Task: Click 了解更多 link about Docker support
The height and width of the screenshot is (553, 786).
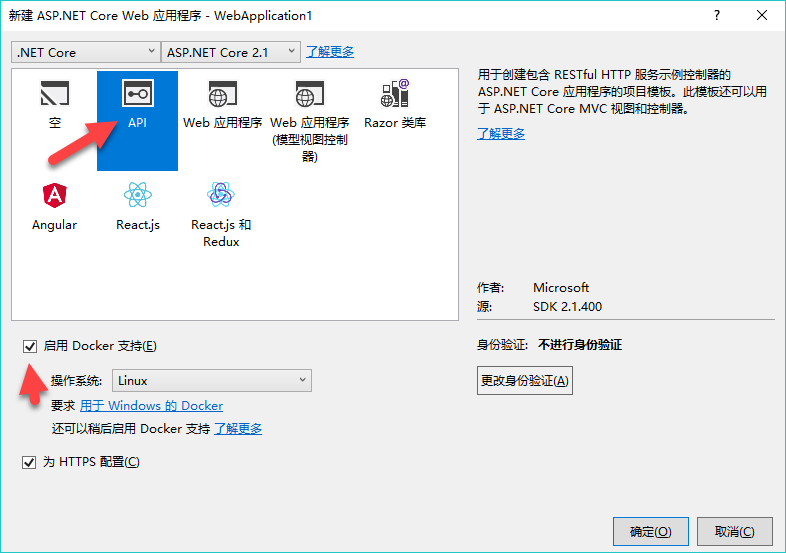Action: [x=238, y=428]
